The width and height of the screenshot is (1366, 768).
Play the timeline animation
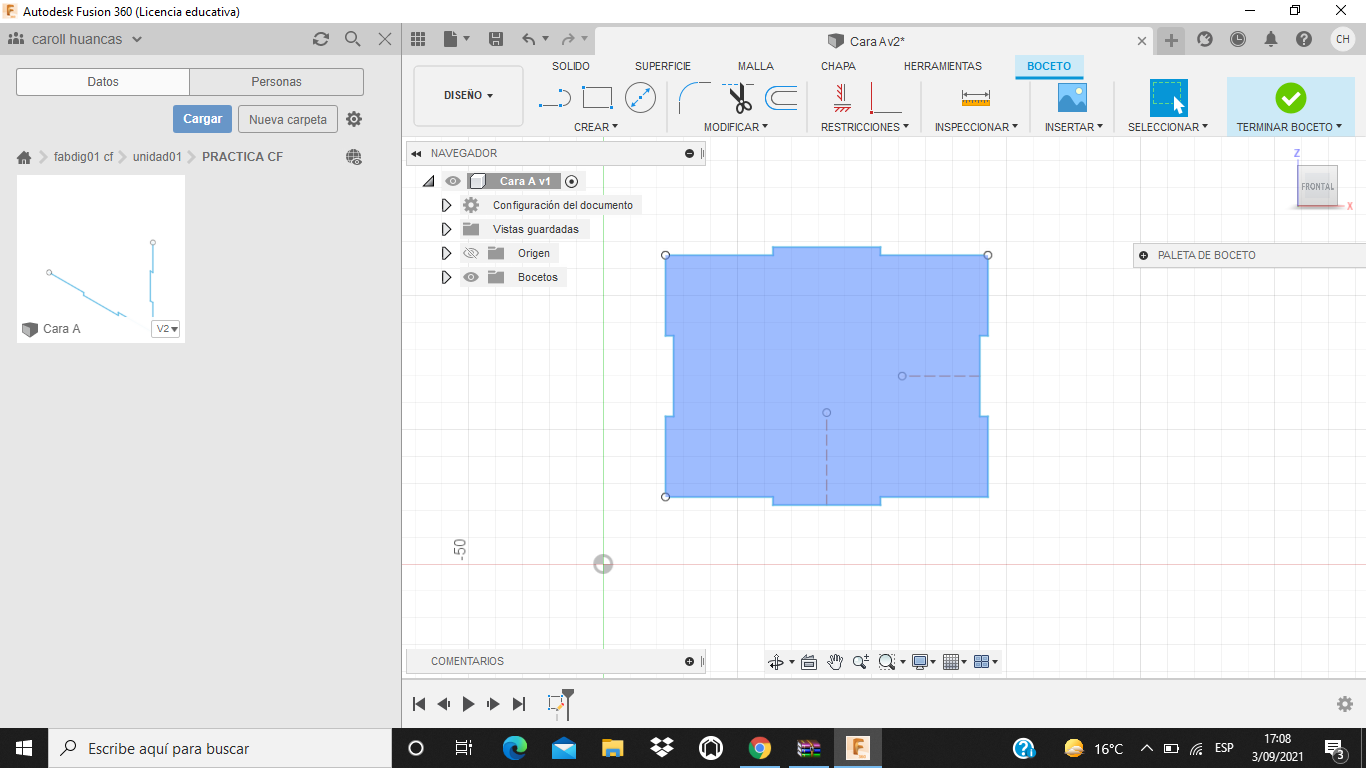pyautogui.click(x=468, y=704)
